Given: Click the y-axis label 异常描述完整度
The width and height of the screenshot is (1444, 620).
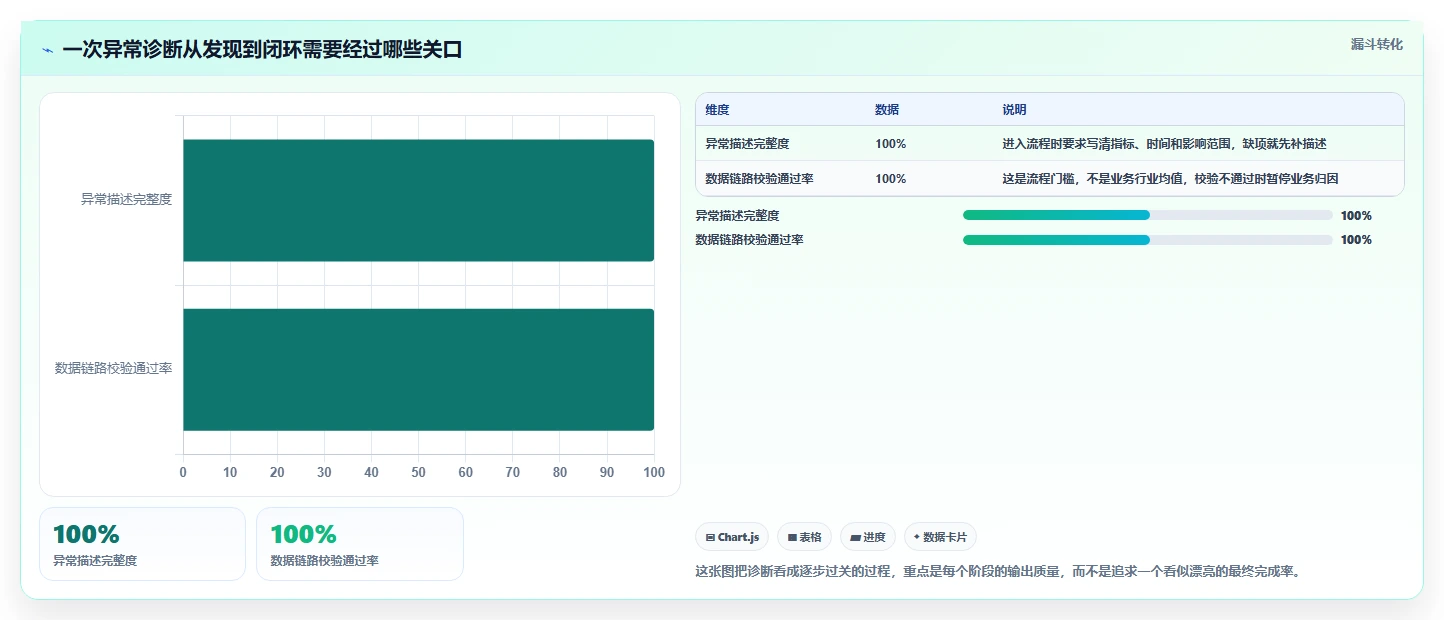Looking at the screenshot, I should [126, 200].
